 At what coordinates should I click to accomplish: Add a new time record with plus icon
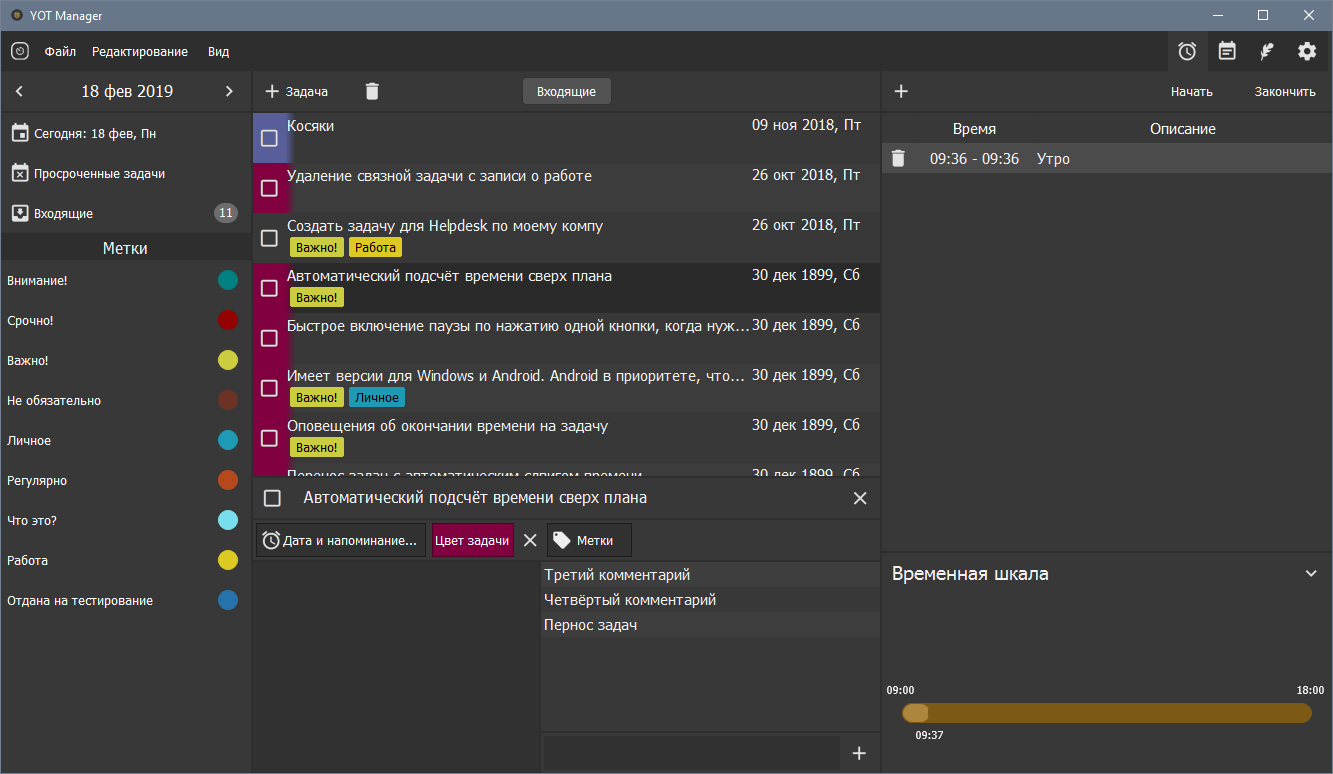click(901, 91)
